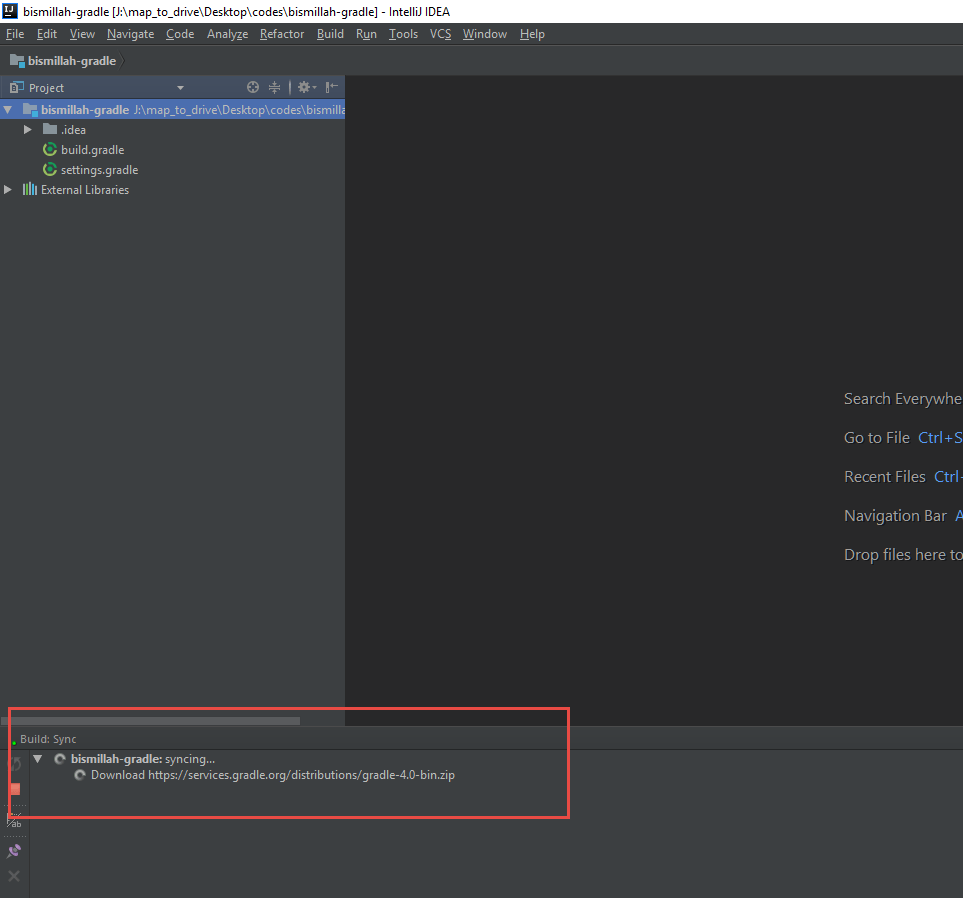This screenshot has width=963, height=898.
Task: Open the Project panel settings gear
Action: (x=306, y=87)
